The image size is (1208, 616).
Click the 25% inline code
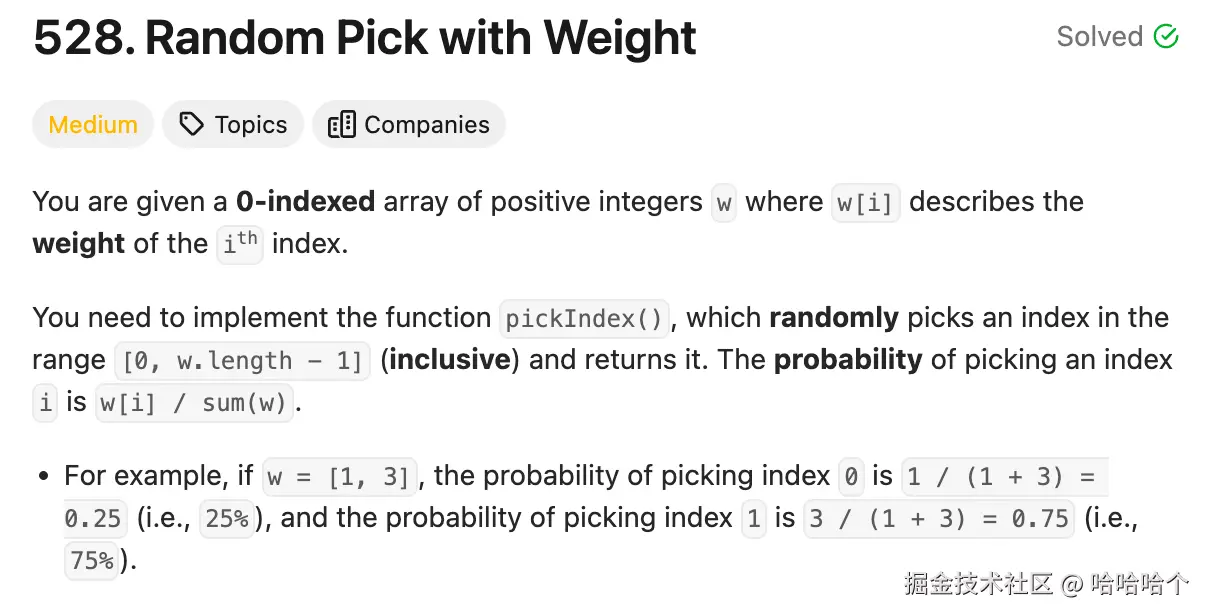click(x=227, y=519)
